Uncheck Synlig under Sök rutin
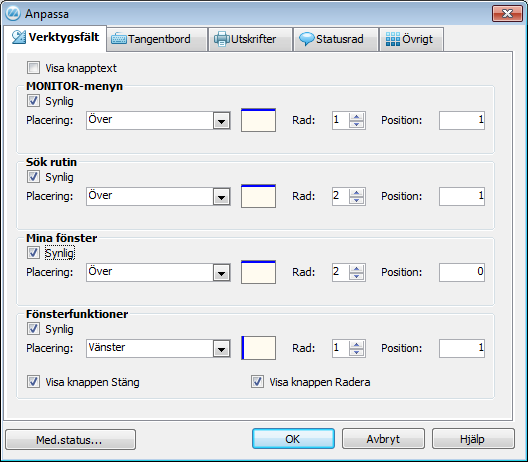 (x=33, y=177)
